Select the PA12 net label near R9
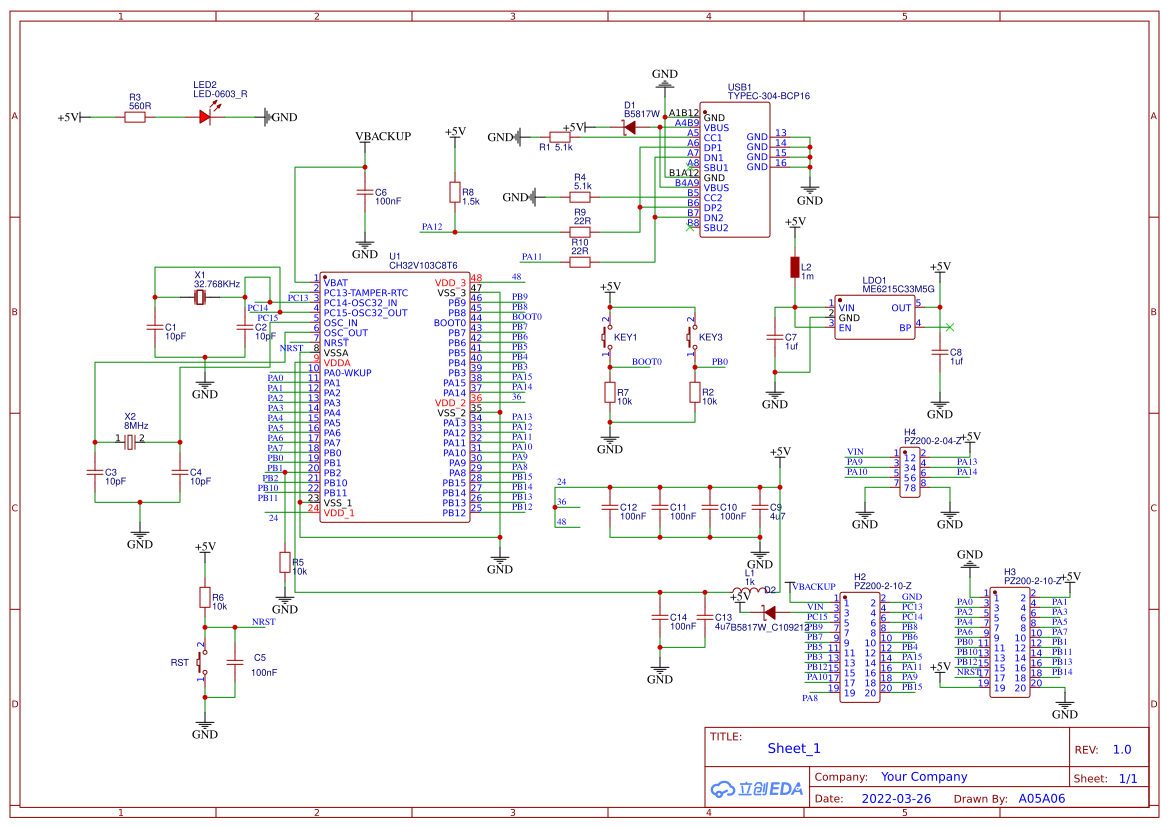Image resolution: width=1169 pixels, height=828 pixels. pos(432,227)
